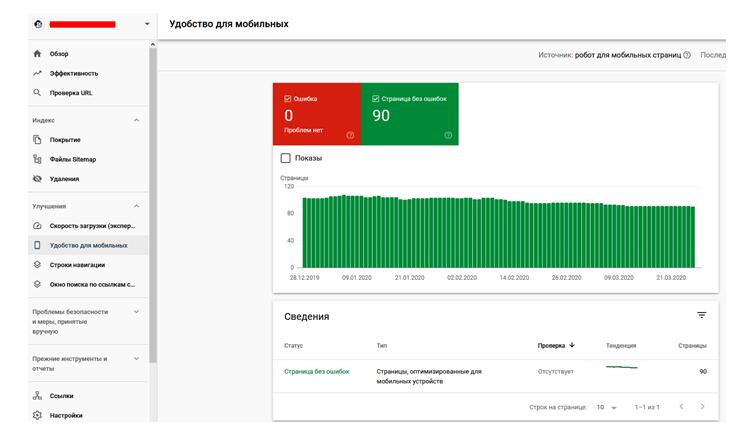Click the Отсутствует cell
The image size is (735, 428).
[x=555, y=371]
